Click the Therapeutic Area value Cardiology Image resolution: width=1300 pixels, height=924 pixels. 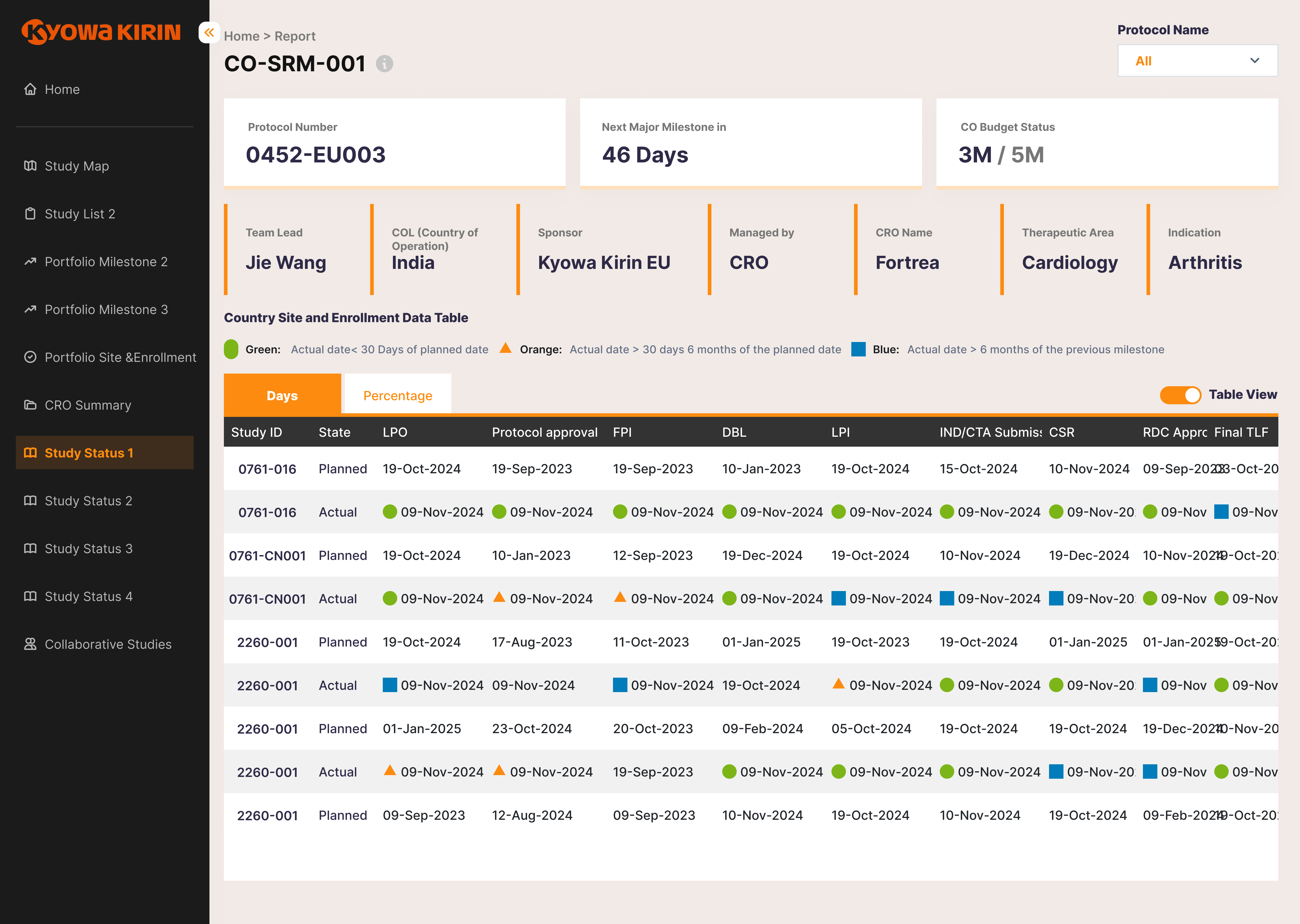[x=1070, y=263]
